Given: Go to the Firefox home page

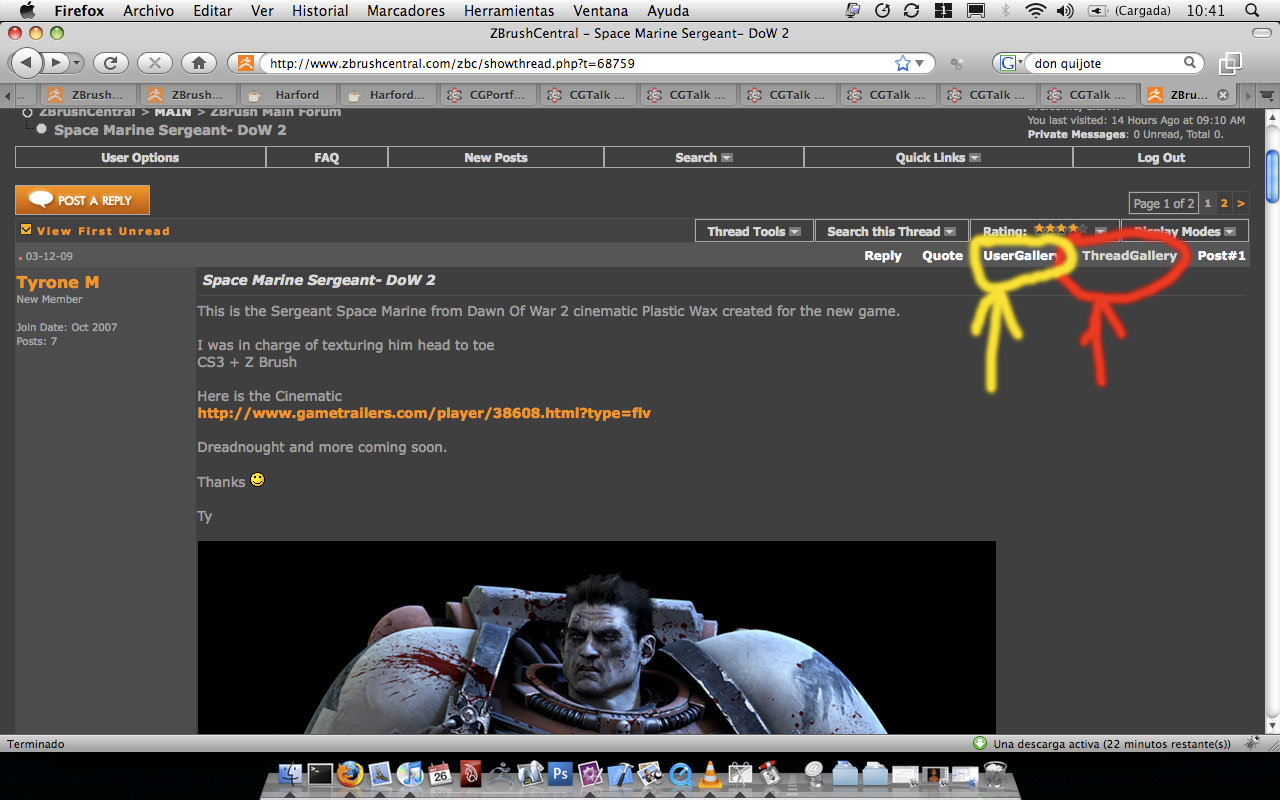Looking at the screenshot, I should [x=199, y=63].
